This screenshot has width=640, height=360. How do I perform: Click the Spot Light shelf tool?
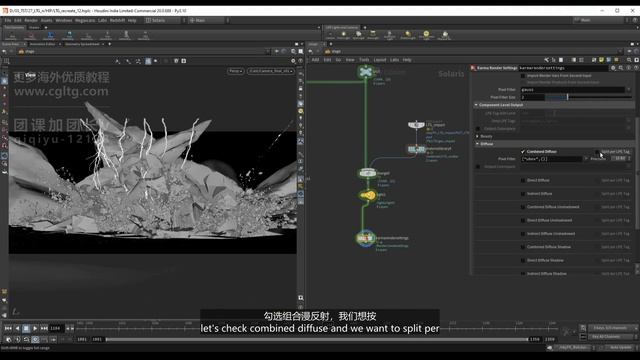pyautogui.click(x=358, y=35)
